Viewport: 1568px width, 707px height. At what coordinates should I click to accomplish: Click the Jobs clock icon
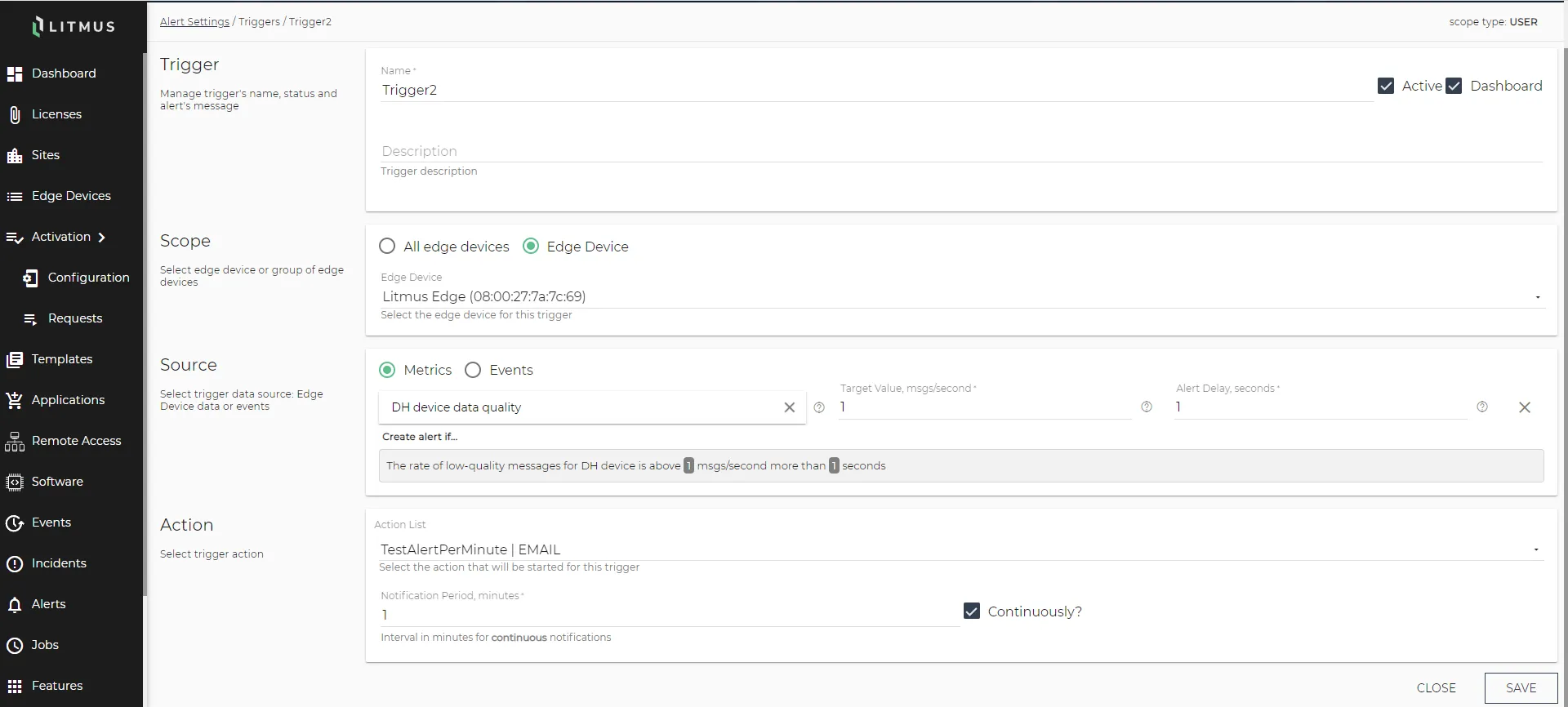point(15,646)
